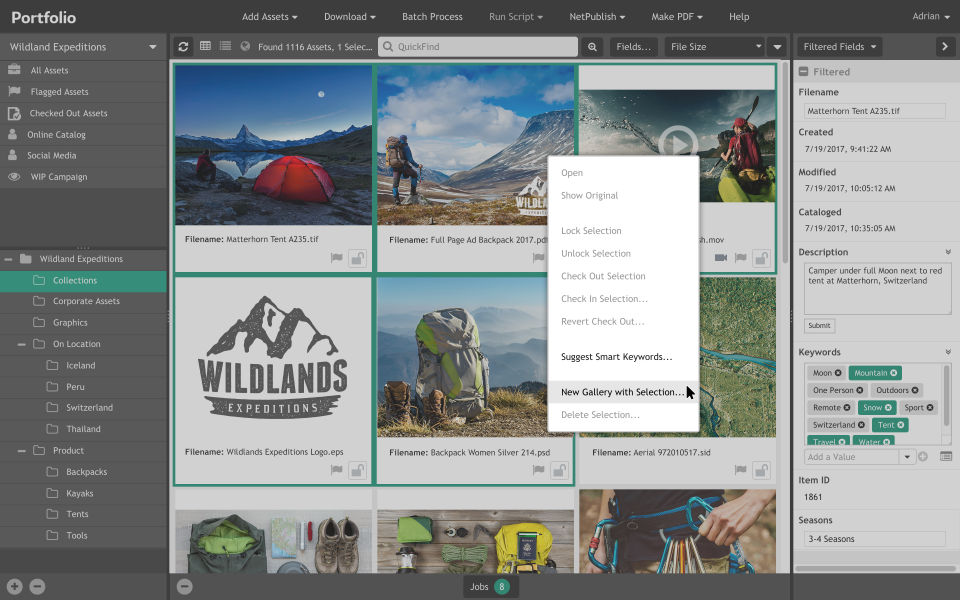Open the Adrian user menu

931,17
